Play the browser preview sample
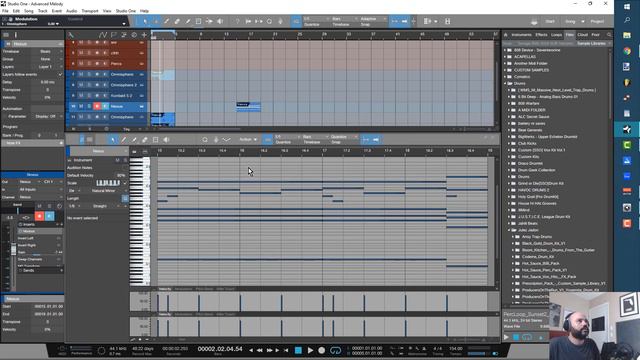The width and height of the screenshot is (640, 360). 507,337
